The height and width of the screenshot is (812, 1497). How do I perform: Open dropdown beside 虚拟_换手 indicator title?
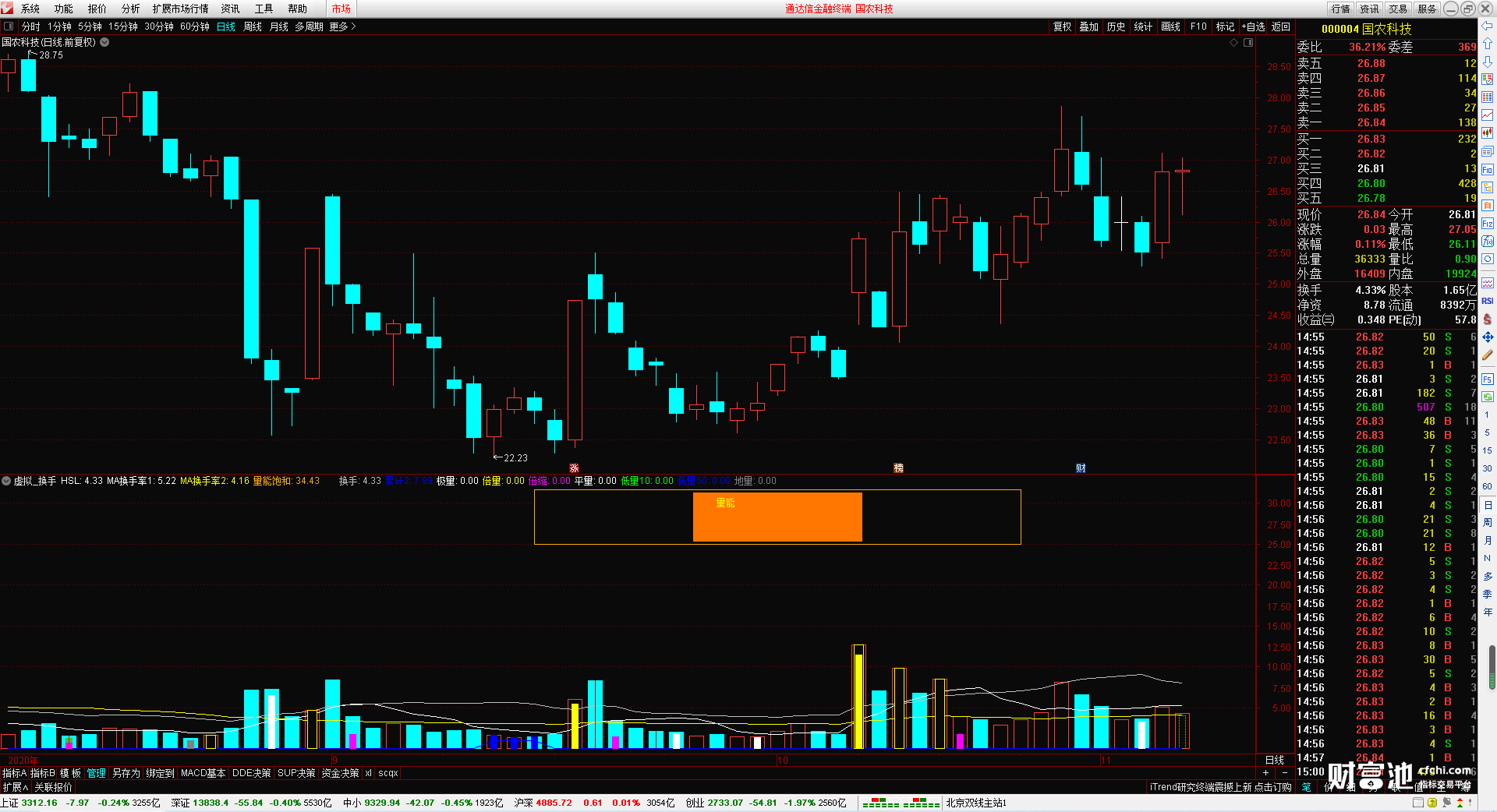click(6, 481)
